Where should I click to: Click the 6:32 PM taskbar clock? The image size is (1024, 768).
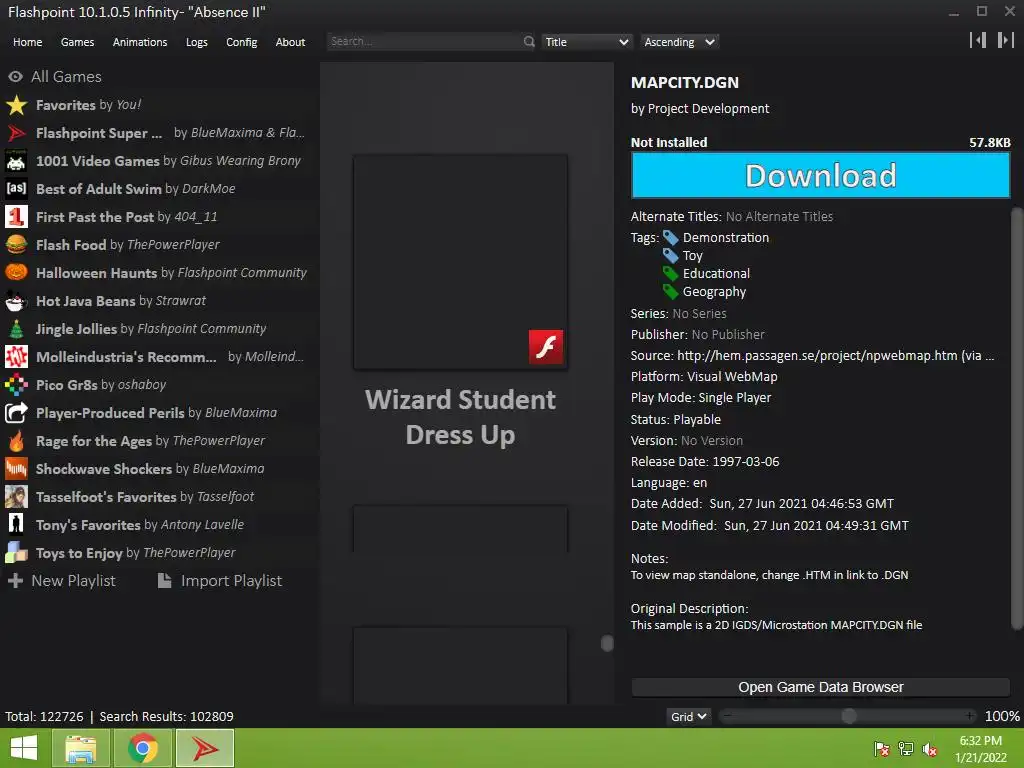[981, 741]
